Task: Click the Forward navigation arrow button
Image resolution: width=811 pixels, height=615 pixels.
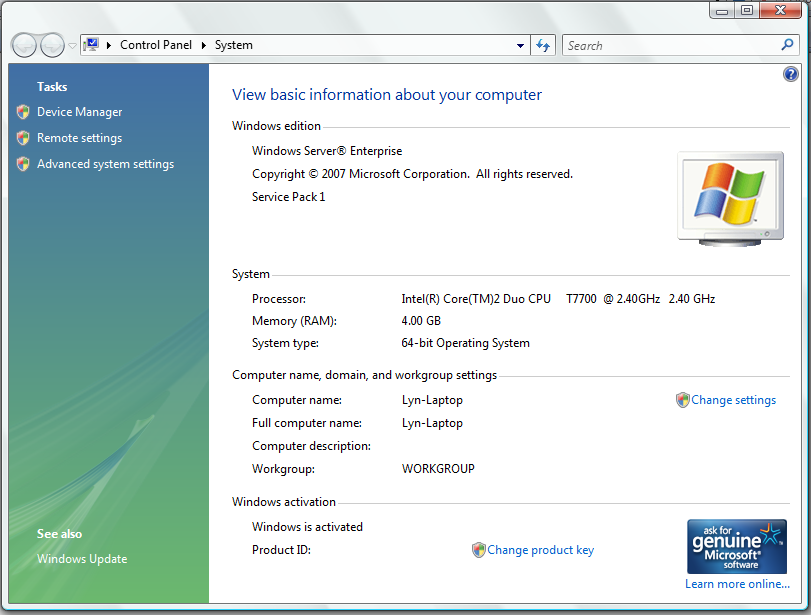Action: click(52, 45)
